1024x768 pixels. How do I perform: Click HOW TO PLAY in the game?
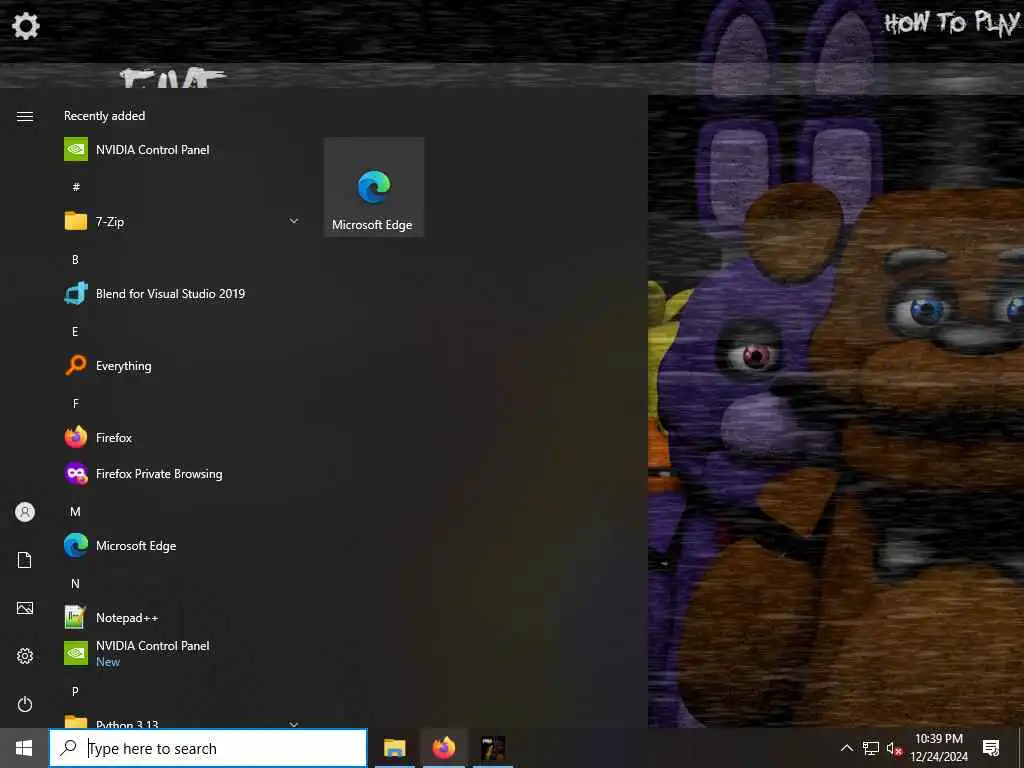952,22
